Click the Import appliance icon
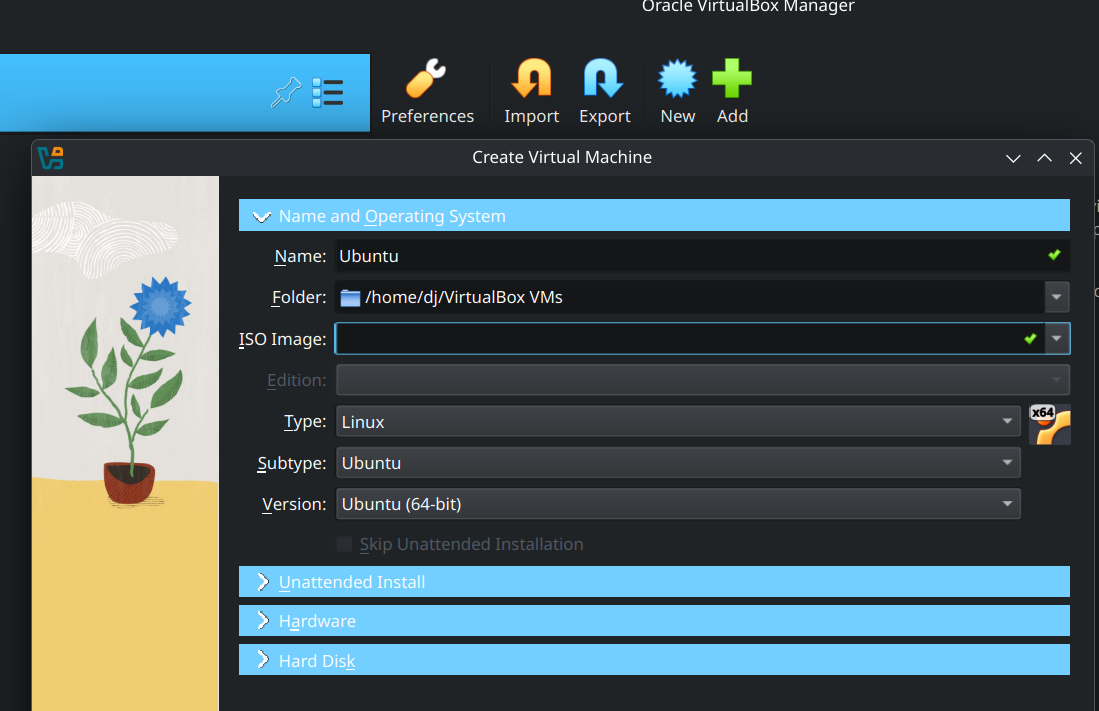Viewport: 1099px width, 711px height. 531,90
